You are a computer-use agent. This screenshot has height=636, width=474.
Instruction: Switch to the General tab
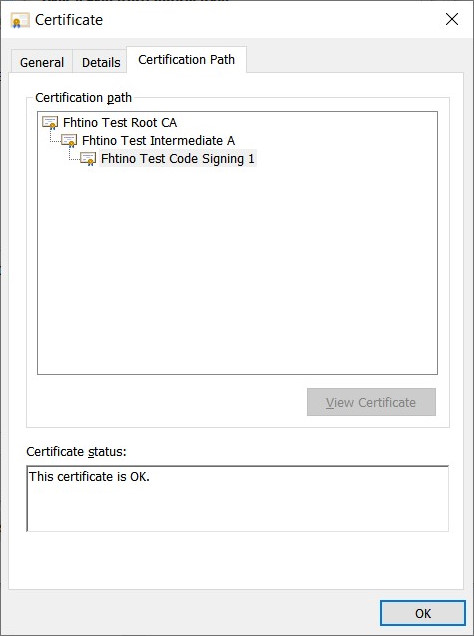pos(42,62)
